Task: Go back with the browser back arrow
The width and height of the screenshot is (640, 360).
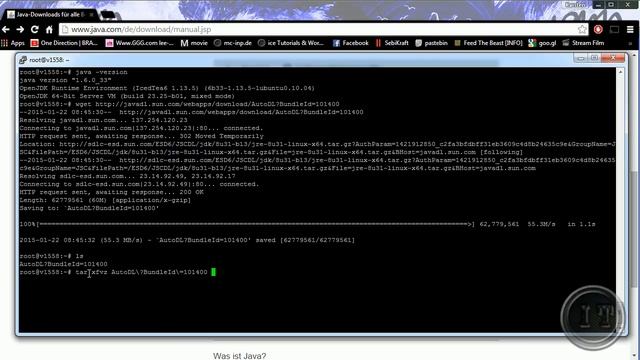Action: point(6,29)
